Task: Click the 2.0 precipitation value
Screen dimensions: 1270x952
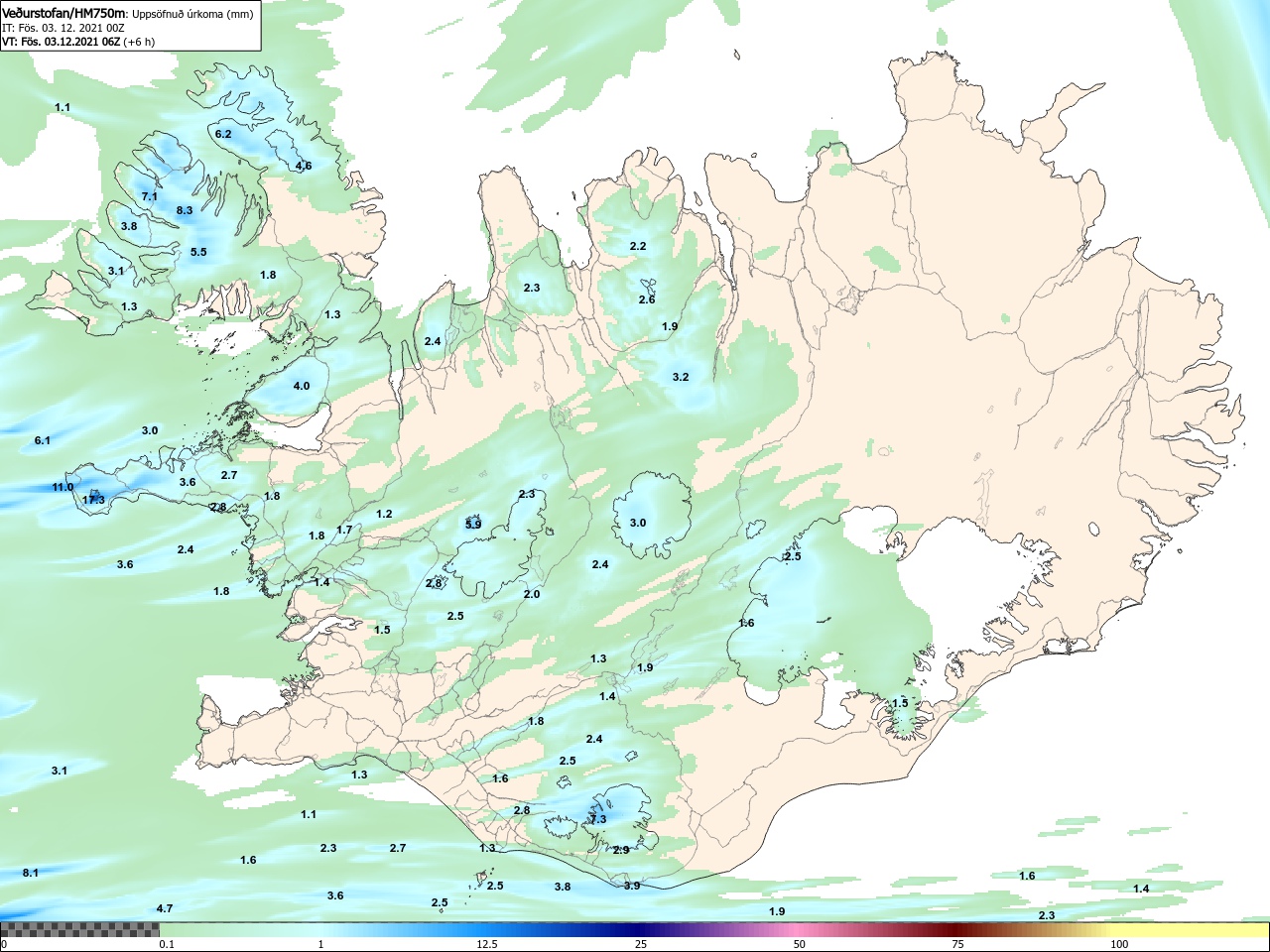Action: click(x=532, y=594)
